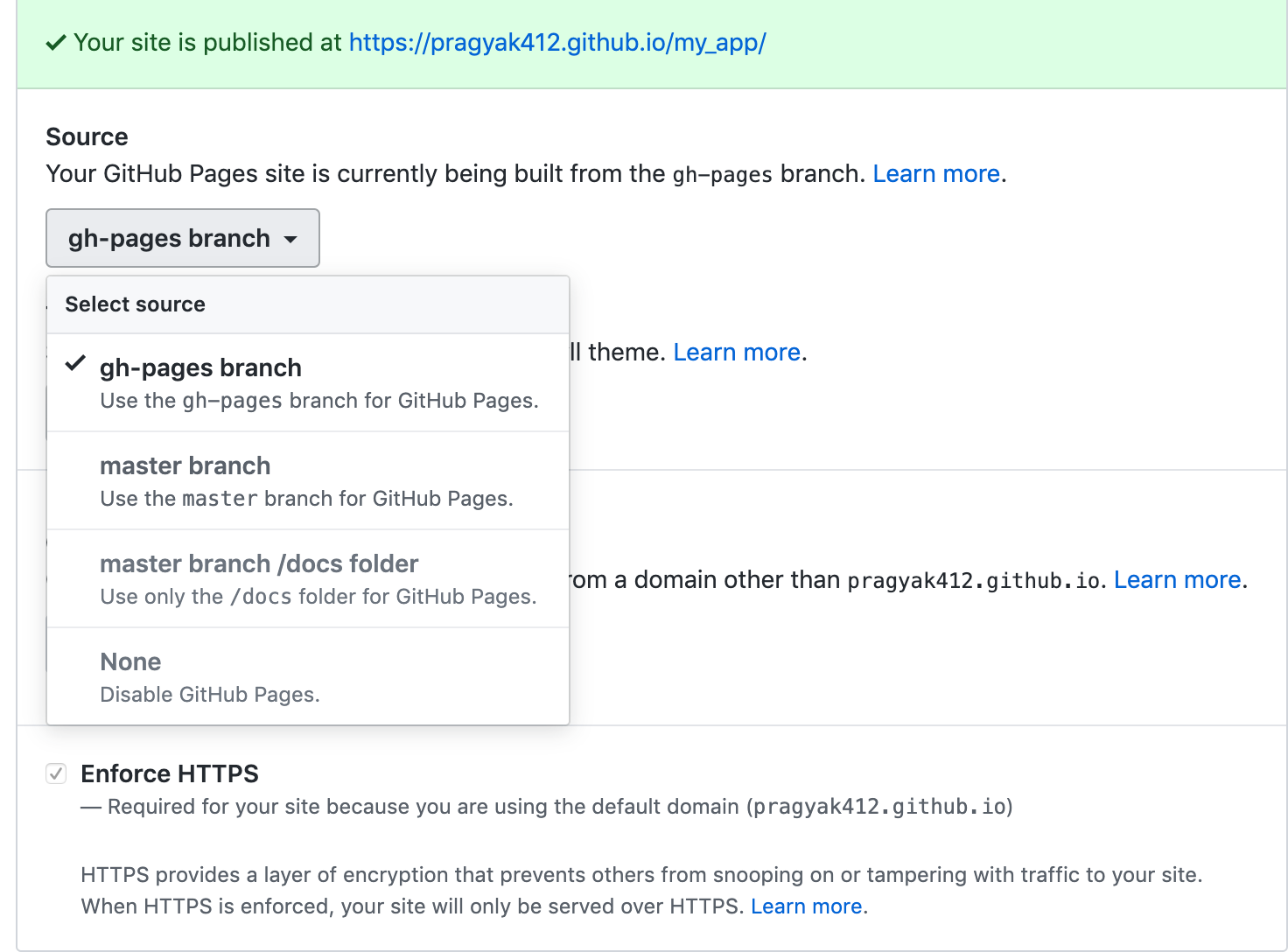Toggle the Enforce HTTPS checkbox
1288x952 pixels.
tap(56, 773)
